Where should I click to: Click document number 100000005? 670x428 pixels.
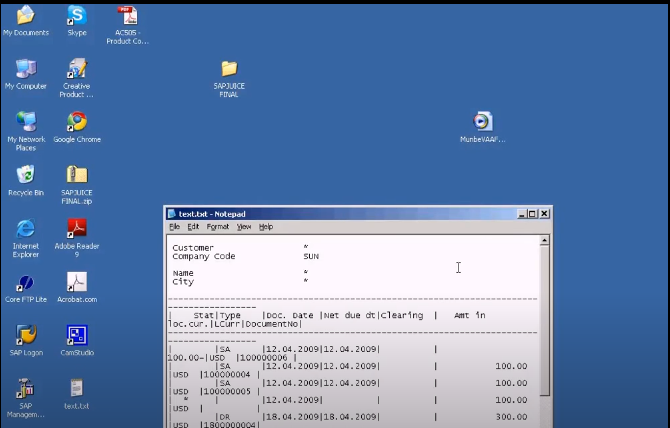pyautogui.click(x=227, y=392)
